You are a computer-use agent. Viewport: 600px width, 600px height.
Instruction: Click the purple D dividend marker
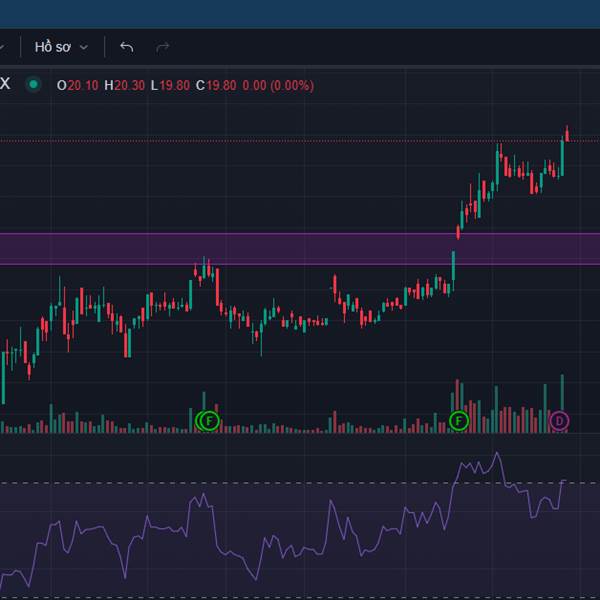pyautogui.click(x=559, y=421)
